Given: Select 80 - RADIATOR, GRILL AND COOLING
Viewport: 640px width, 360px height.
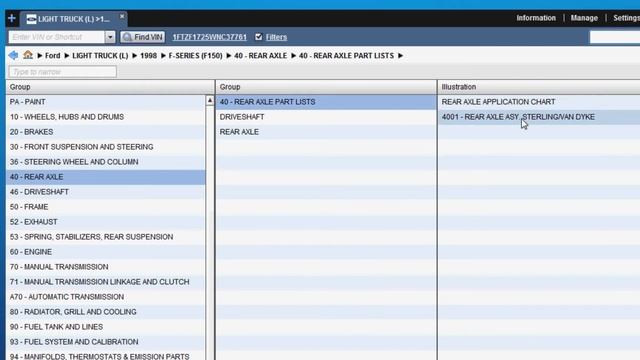Looking at the screenshot, I should pos(106,312).
